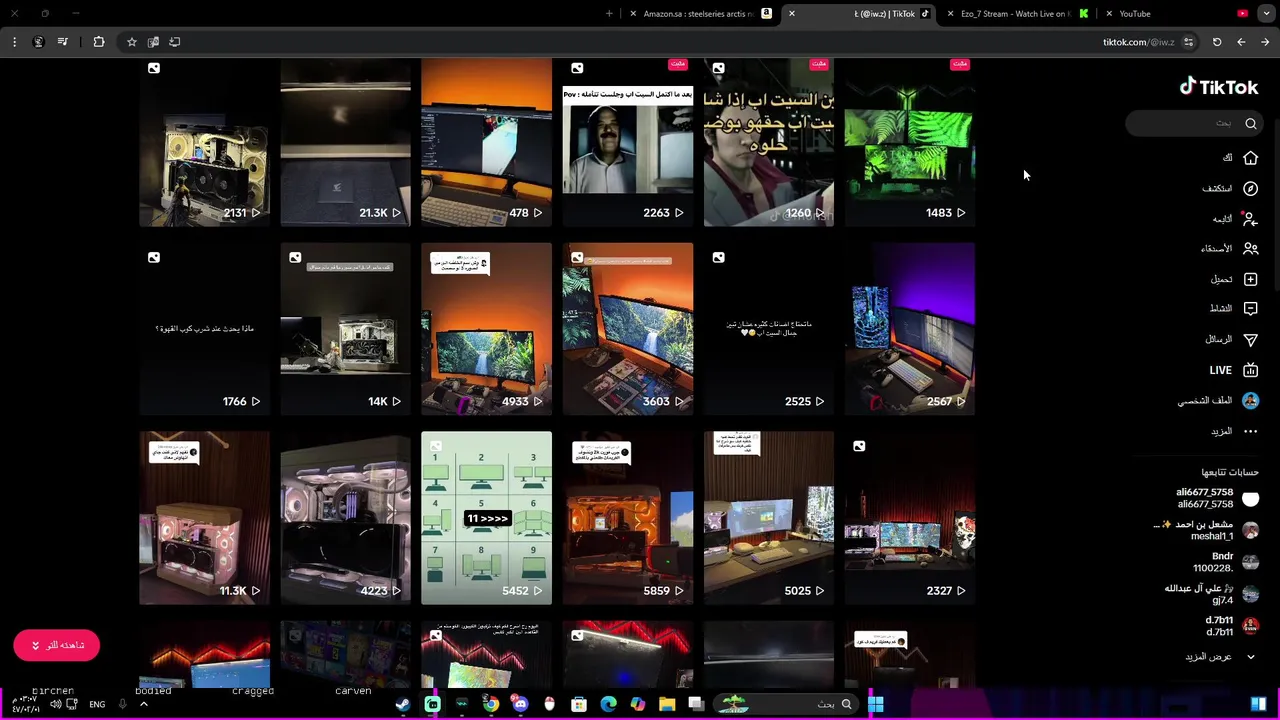Screen dimensions: 1280x720
Task: Open site settings icon beside the URL
Action: click(x=1188, y=42)
